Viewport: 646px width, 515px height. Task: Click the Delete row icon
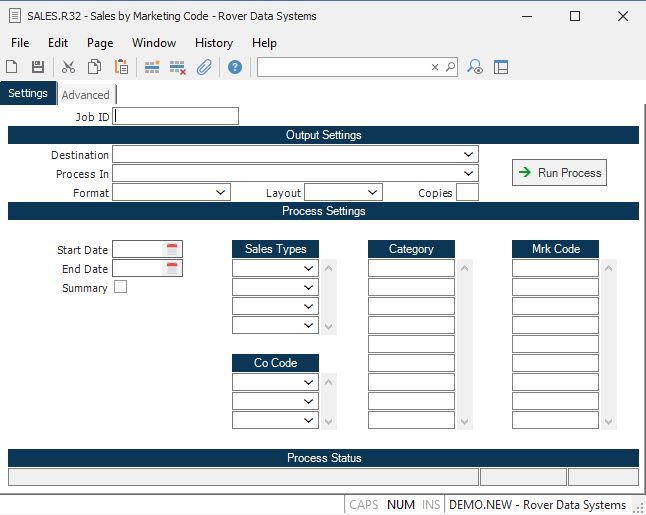coord(178,67)
